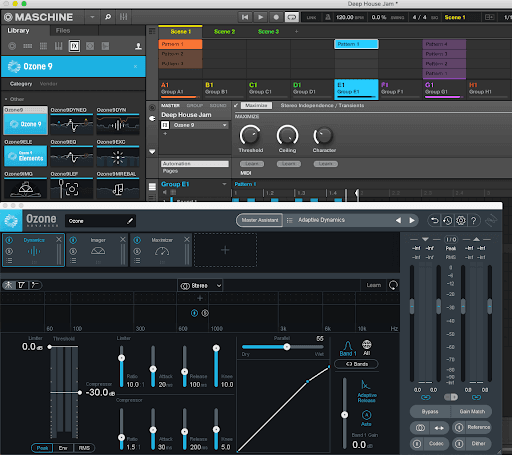The height and width of the screenshot is (455, 512).
Task: Enable Adaptive Release in Dynamics
Action: pyautogui.click(x=366, y=391)
